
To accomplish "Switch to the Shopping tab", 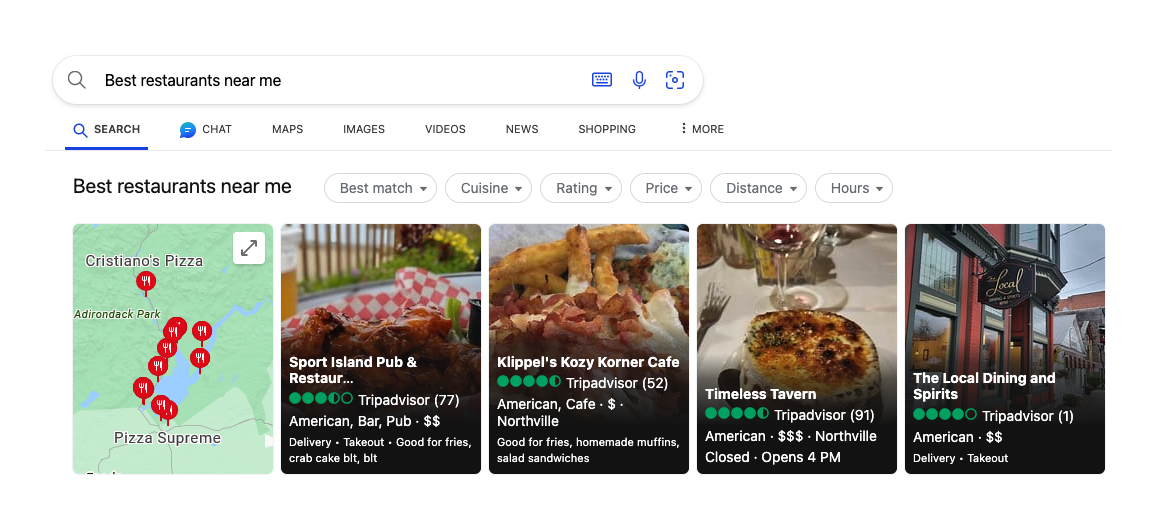I will [x=607, y=129].
